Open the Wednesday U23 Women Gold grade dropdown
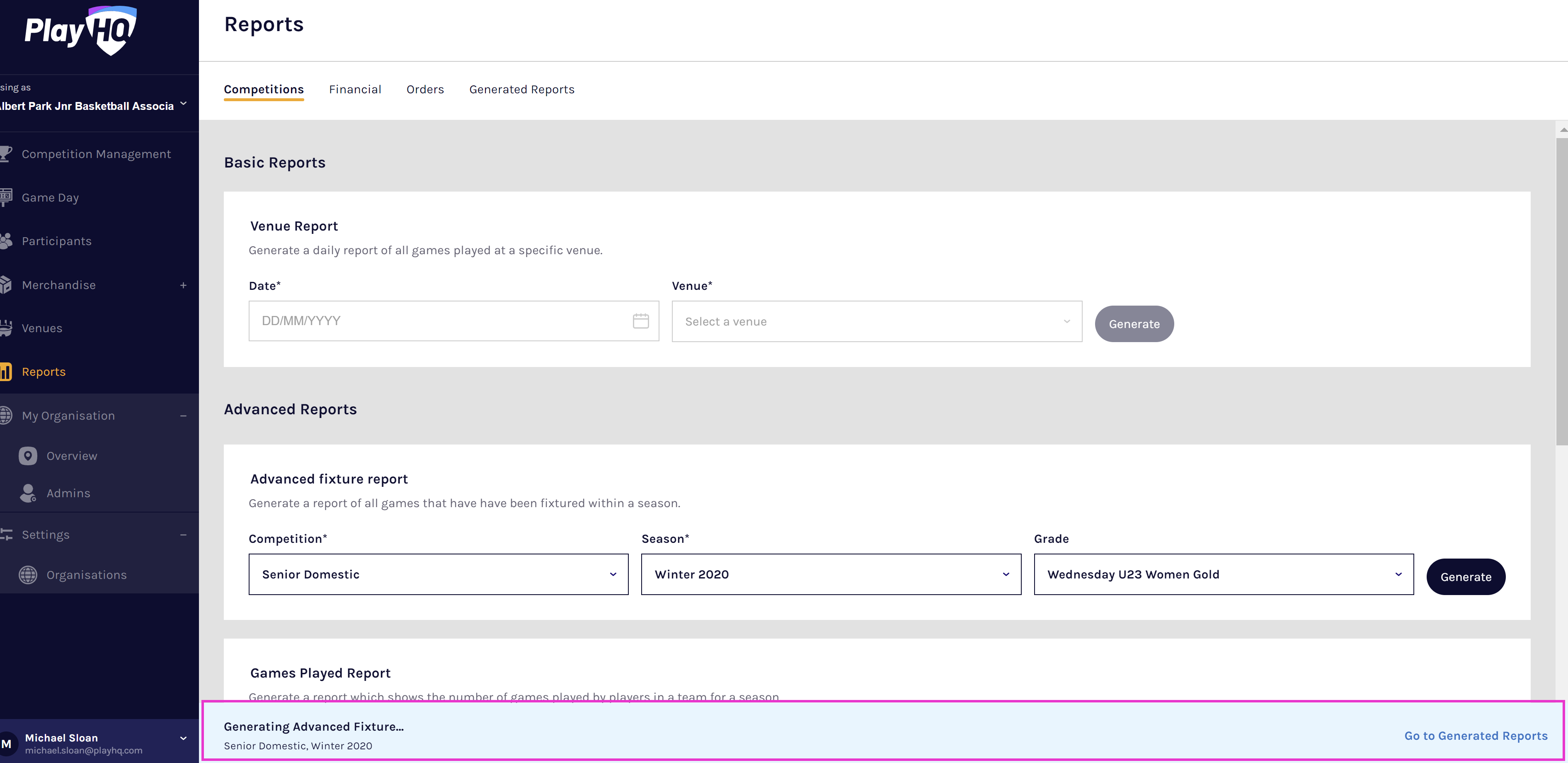Viewport: 1568px width, 763px height. [1224, 574]
